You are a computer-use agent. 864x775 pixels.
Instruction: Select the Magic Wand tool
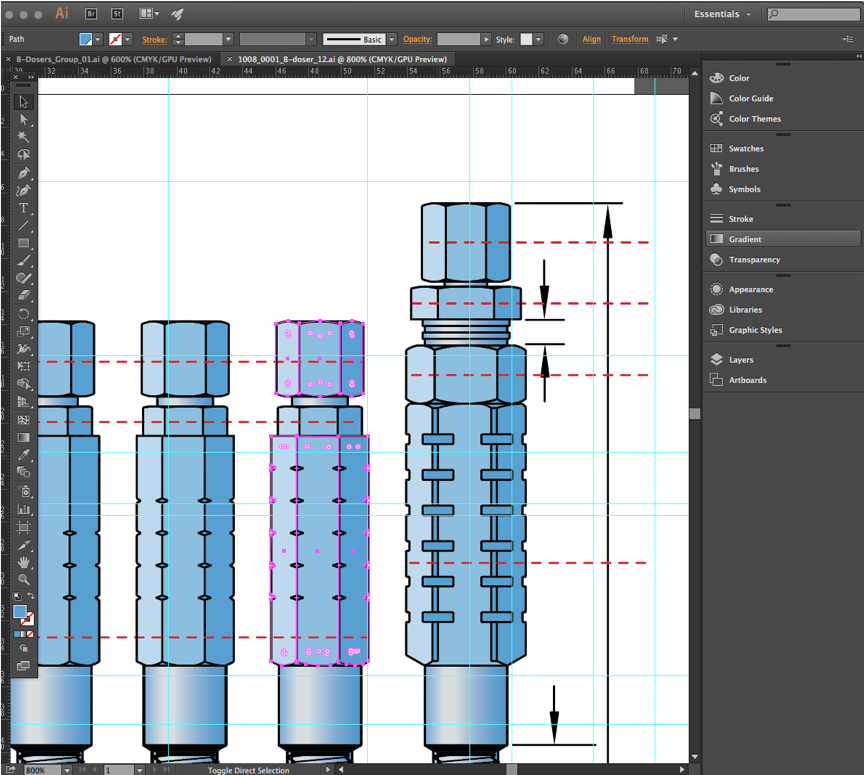(x=24, y=137)
